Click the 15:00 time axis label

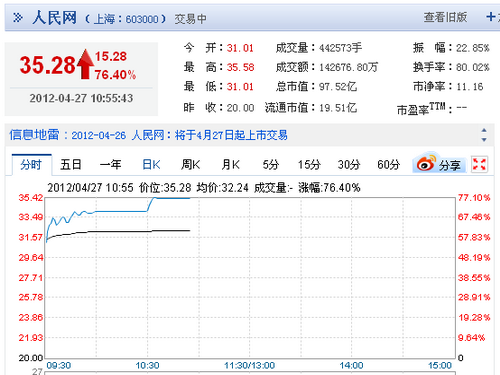[x=440, y=366]
